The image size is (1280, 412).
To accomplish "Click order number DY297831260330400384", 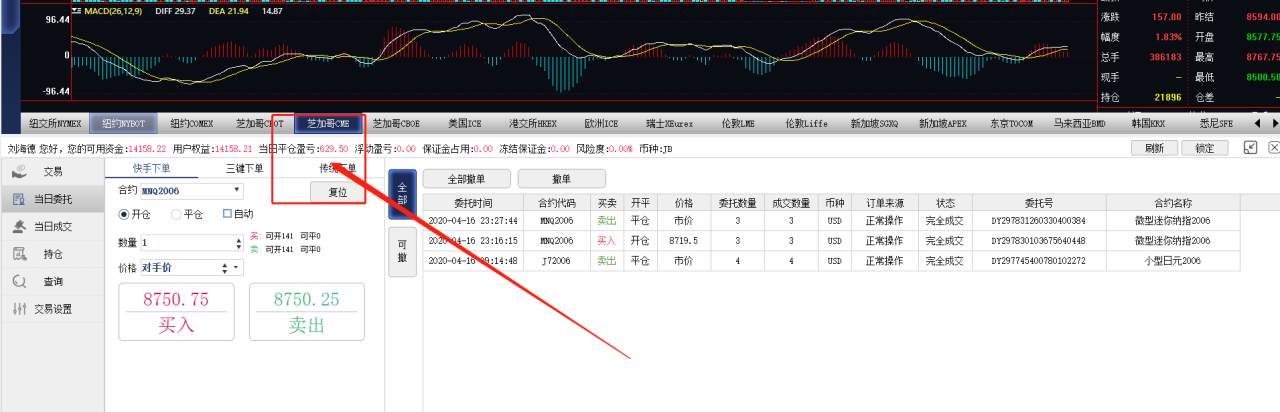I will click(1038, 220).
